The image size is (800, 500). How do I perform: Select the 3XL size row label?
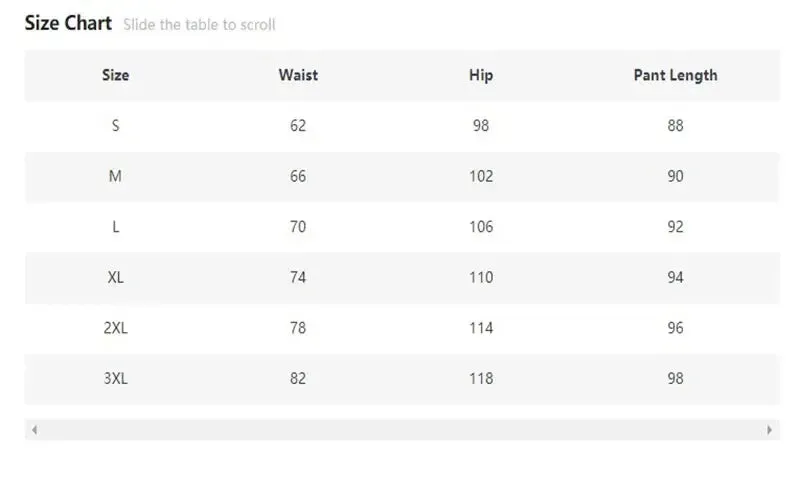pyautogui.click(x=115, y=378)
